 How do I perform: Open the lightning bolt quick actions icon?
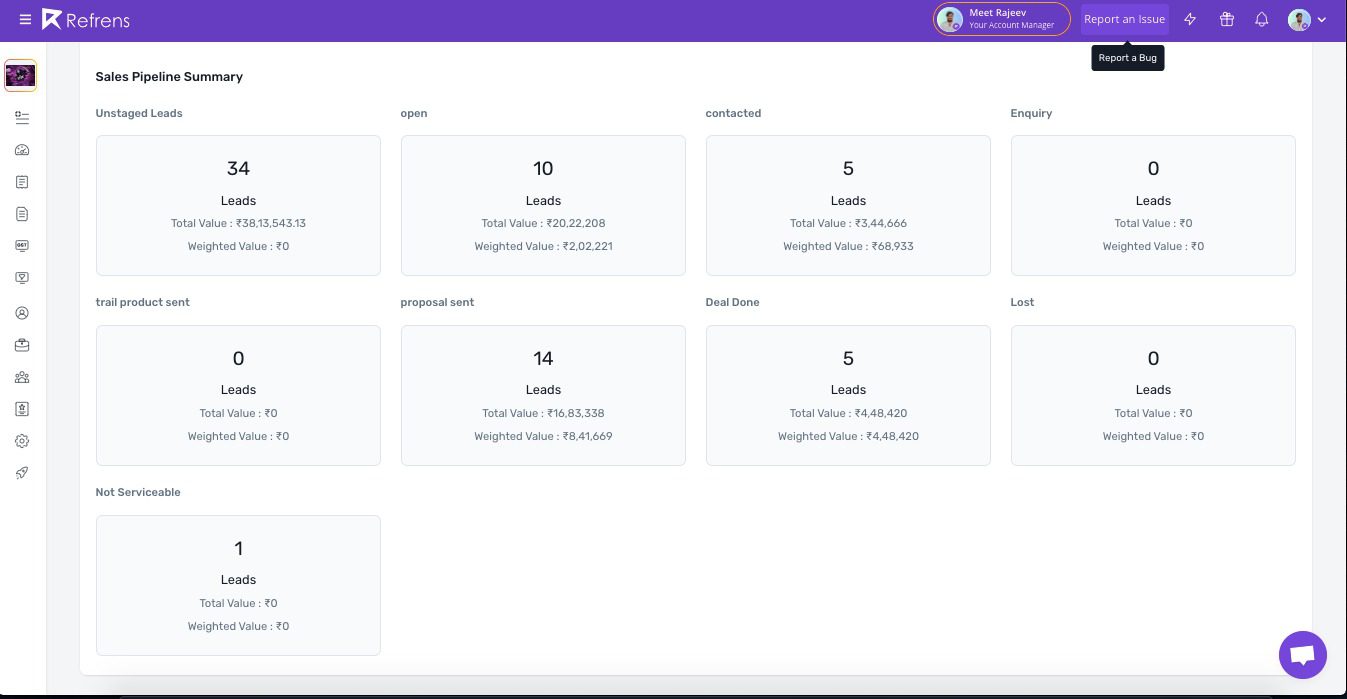pyautogui.click(x=1190, y=19)
